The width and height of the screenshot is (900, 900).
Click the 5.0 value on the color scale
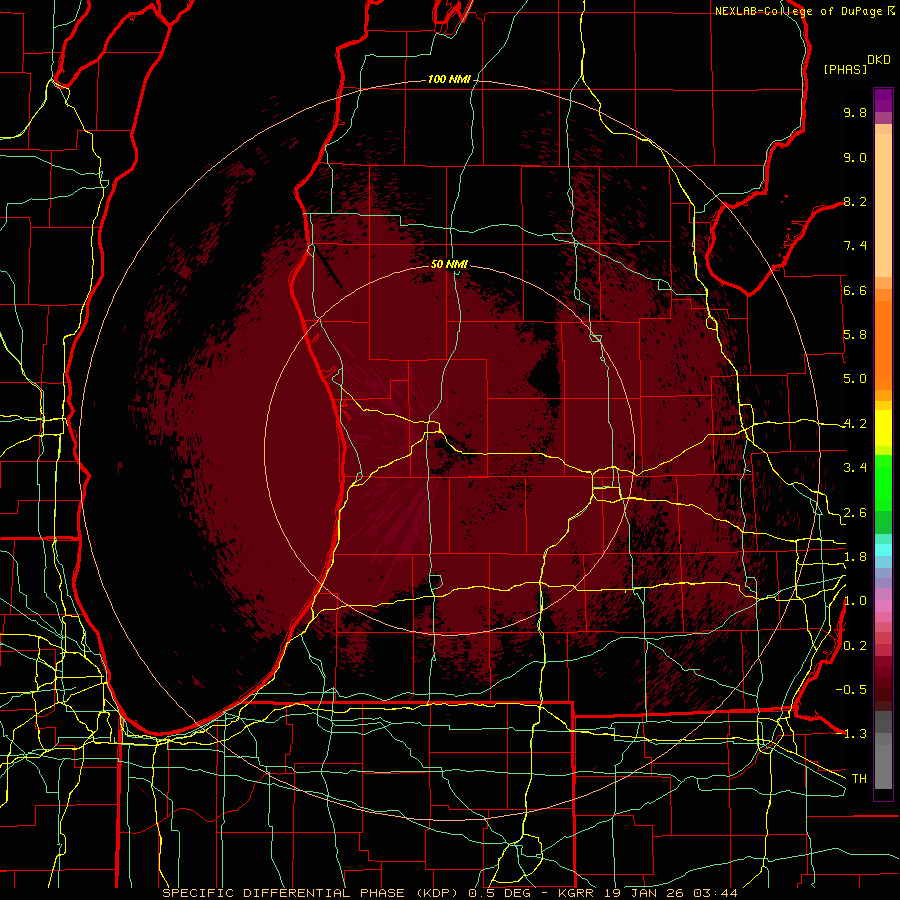coord(855,379)
